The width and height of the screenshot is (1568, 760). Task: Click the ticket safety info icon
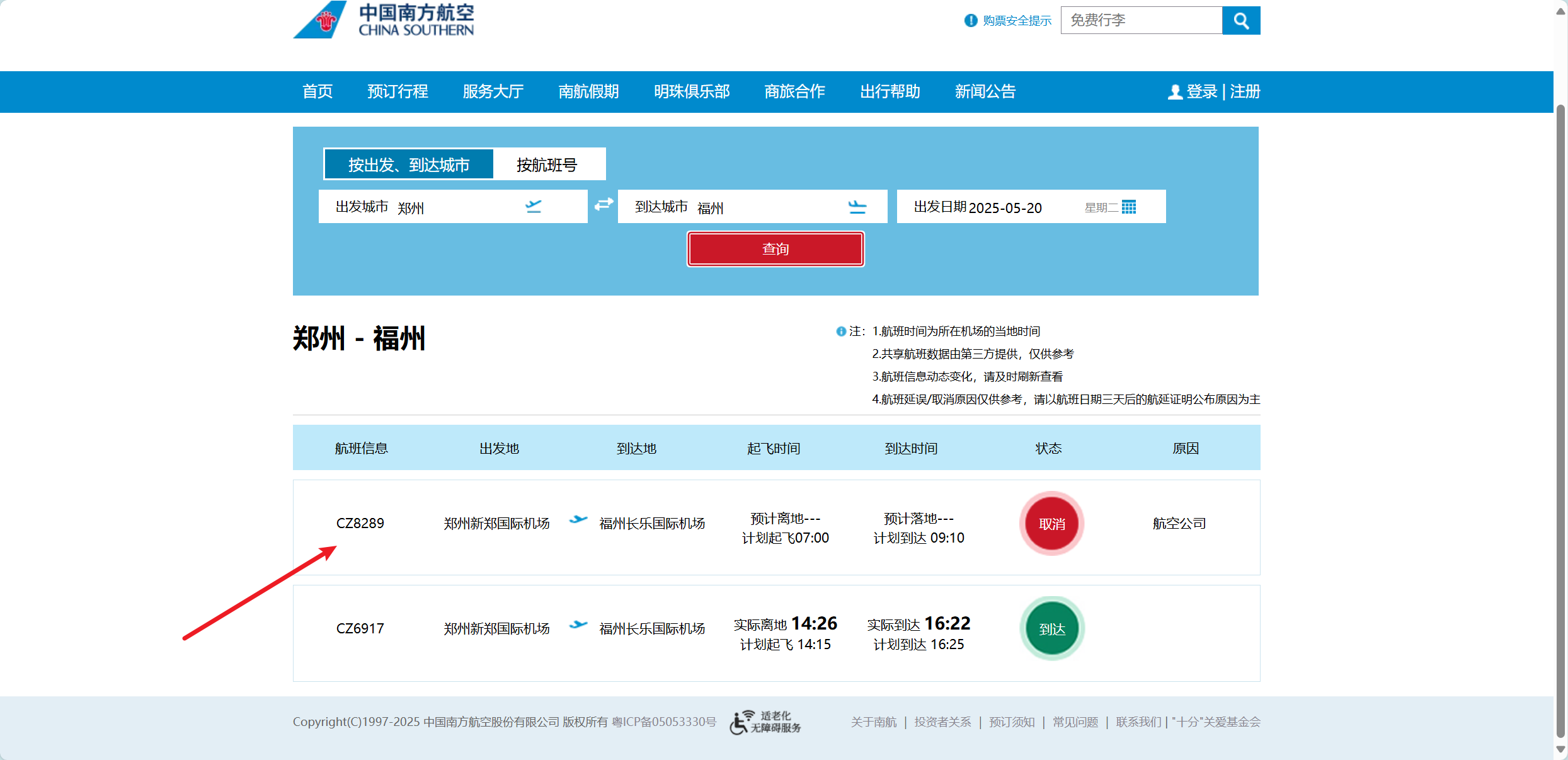click(x=971, y=21)
